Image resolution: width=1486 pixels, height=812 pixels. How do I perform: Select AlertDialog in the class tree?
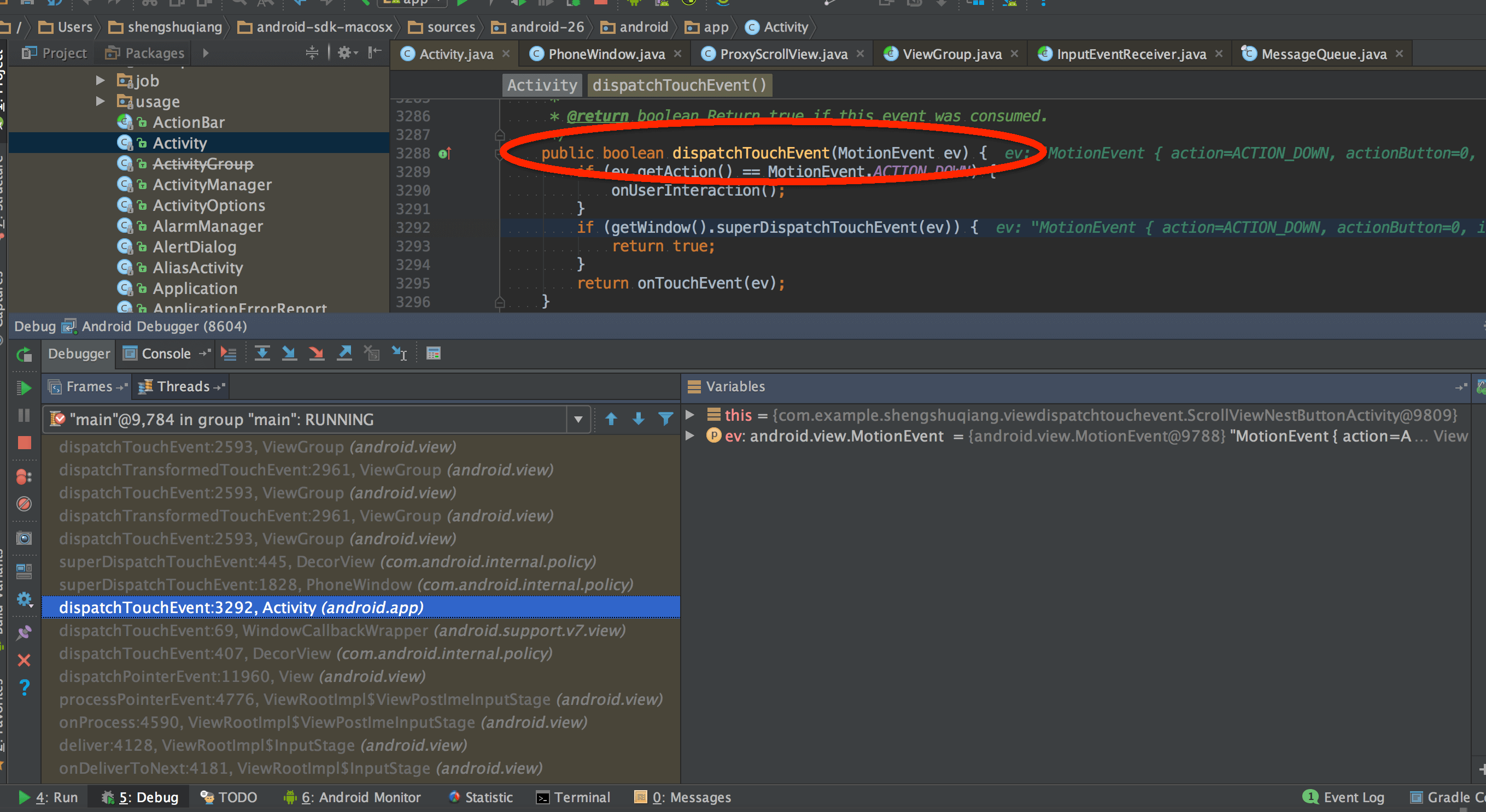tap(194, 247)
